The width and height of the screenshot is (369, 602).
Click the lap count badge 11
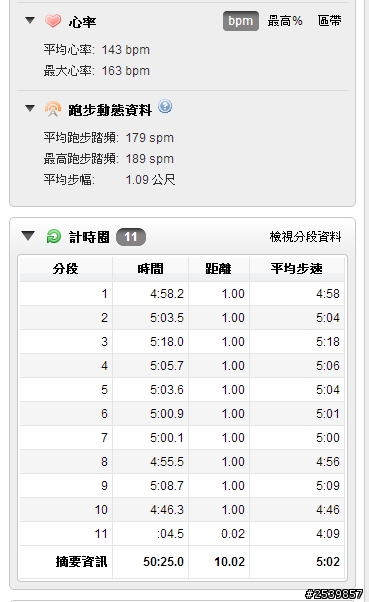click(131, 237)
